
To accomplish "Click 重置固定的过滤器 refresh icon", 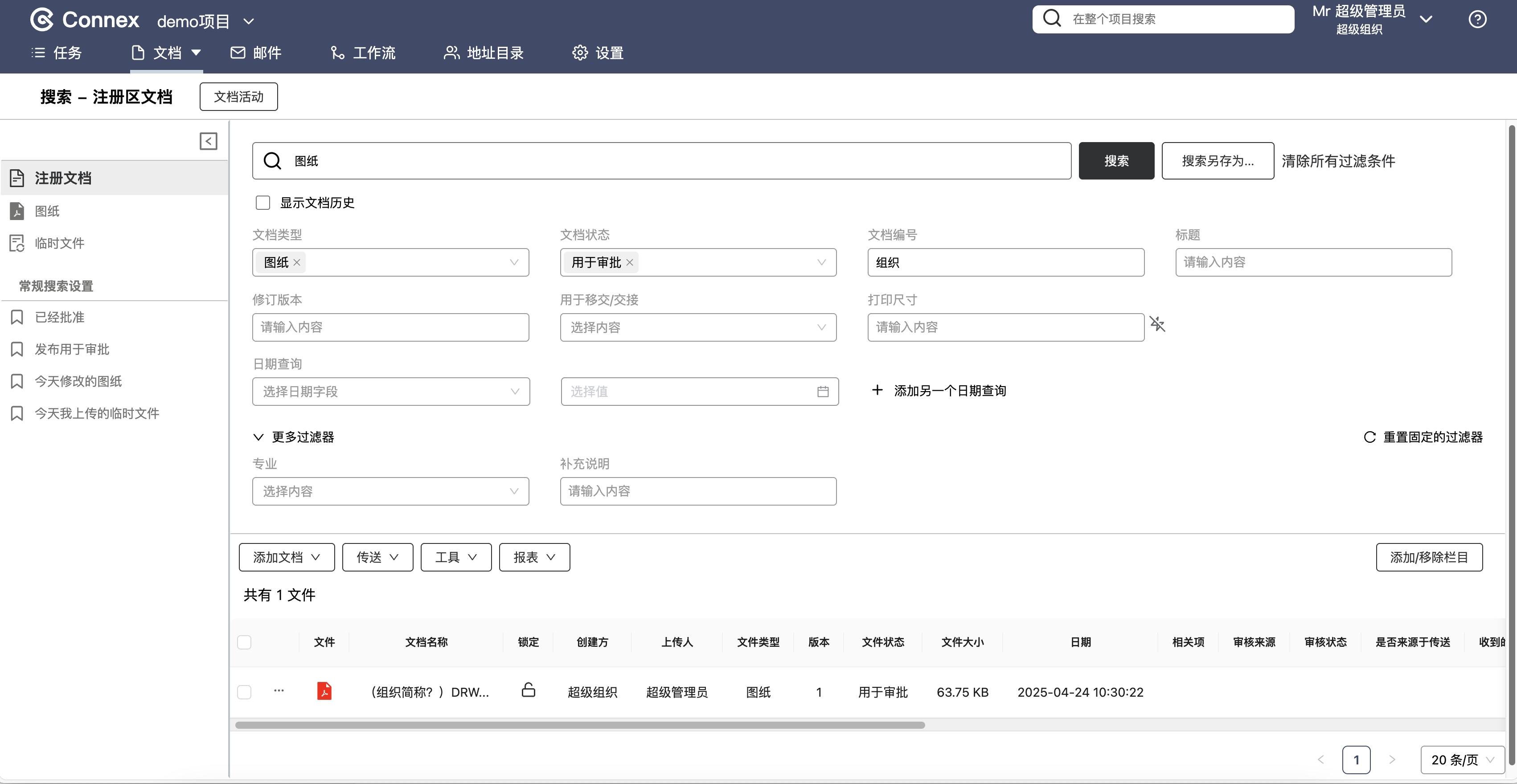I will [x=1370, y=437].
